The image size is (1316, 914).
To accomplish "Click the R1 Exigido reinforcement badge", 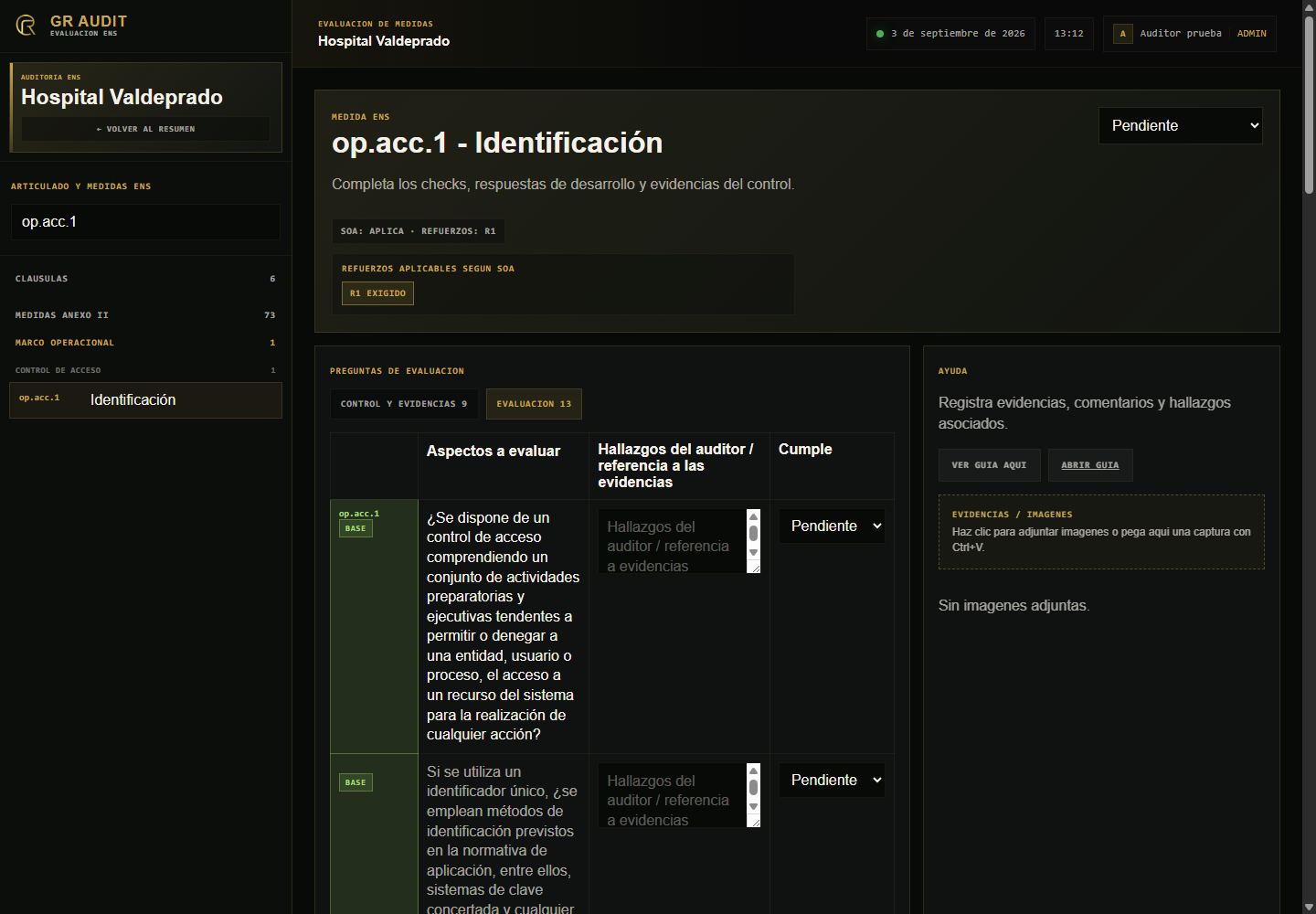I will coord(377,293).
